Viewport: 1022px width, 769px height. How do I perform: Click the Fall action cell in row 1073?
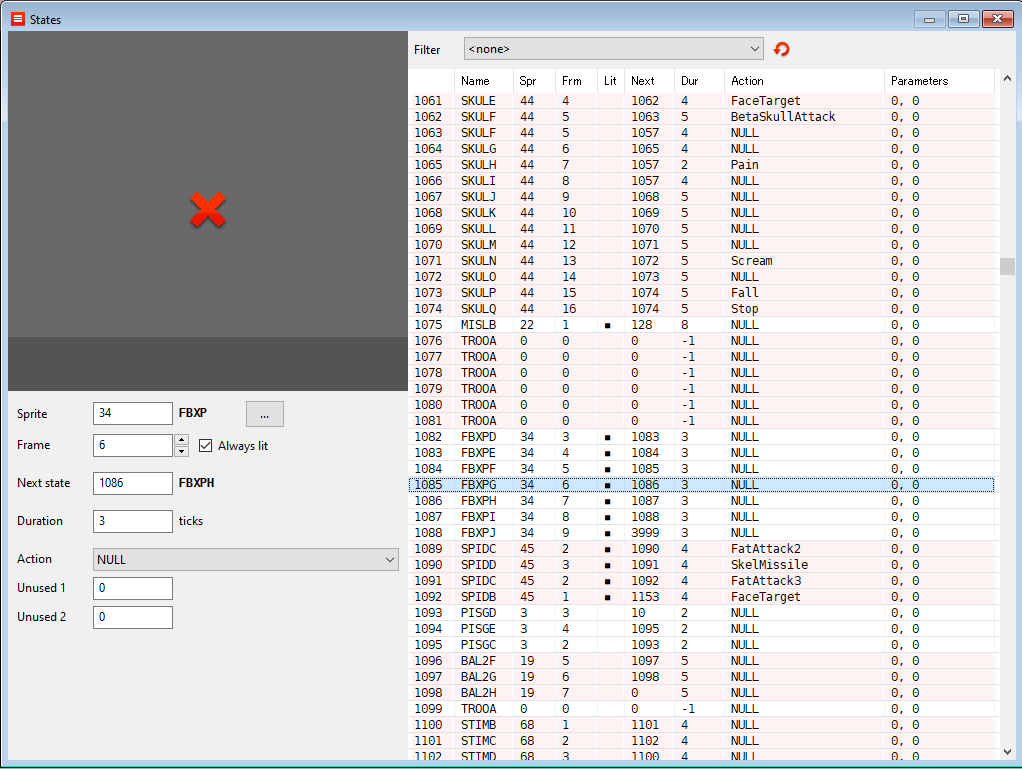pos(744,293)
